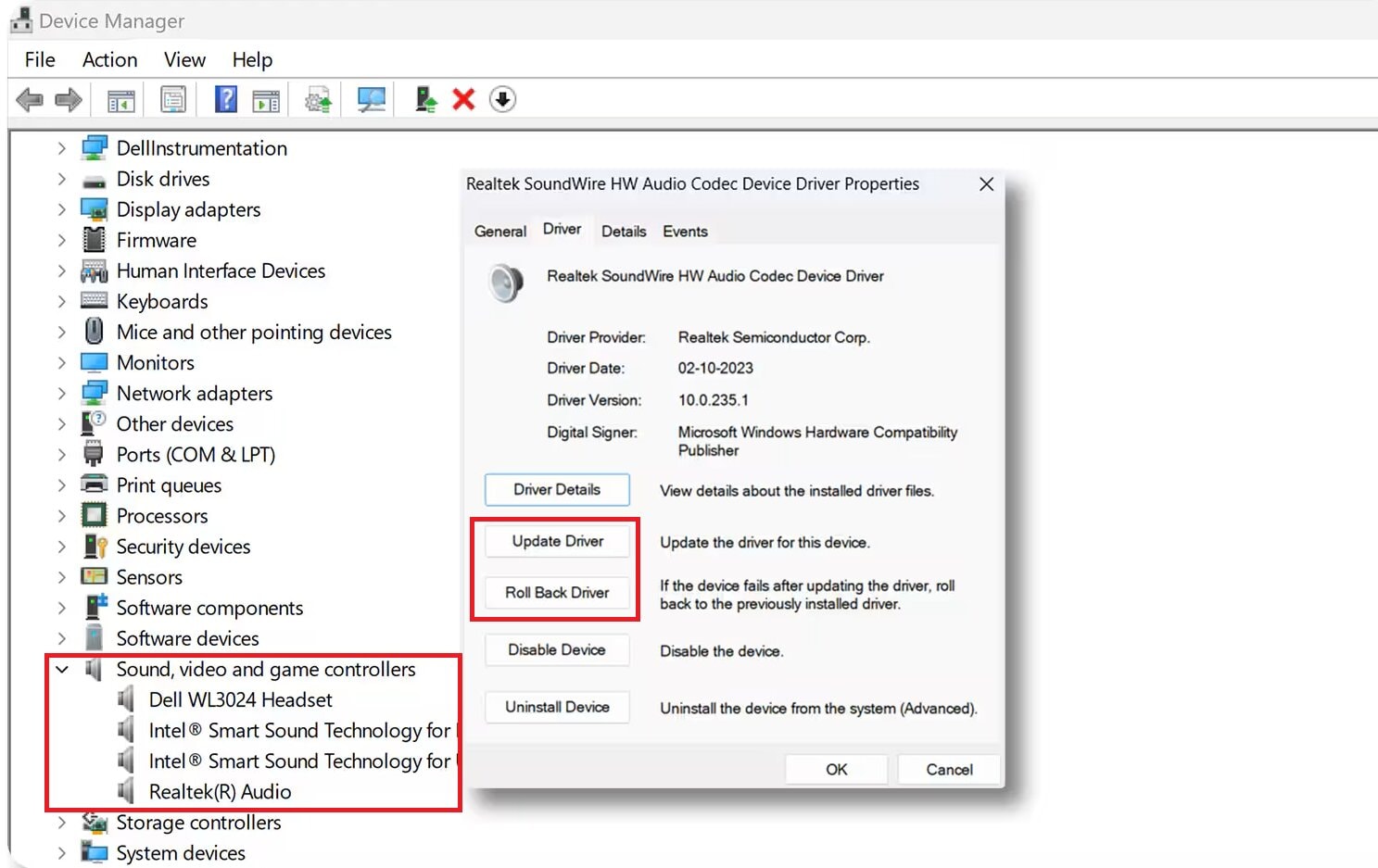Open the Action menu
Viewport: 1378px width, 868px height.
pos(109,59)
